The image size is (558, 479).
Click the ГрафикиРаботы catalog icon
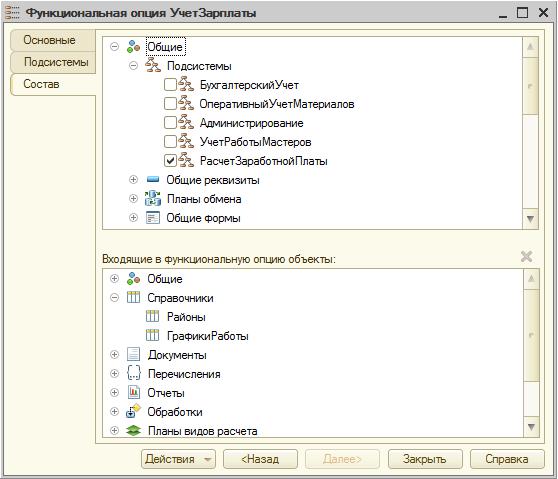[x=153, y=336]
